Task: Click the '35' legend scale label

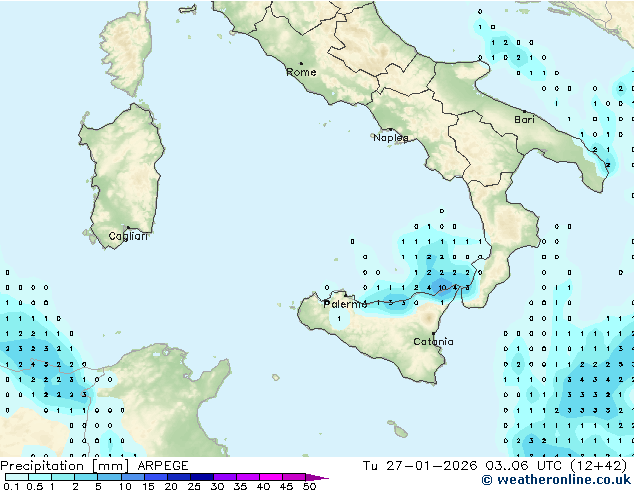Action: [240, 486]
